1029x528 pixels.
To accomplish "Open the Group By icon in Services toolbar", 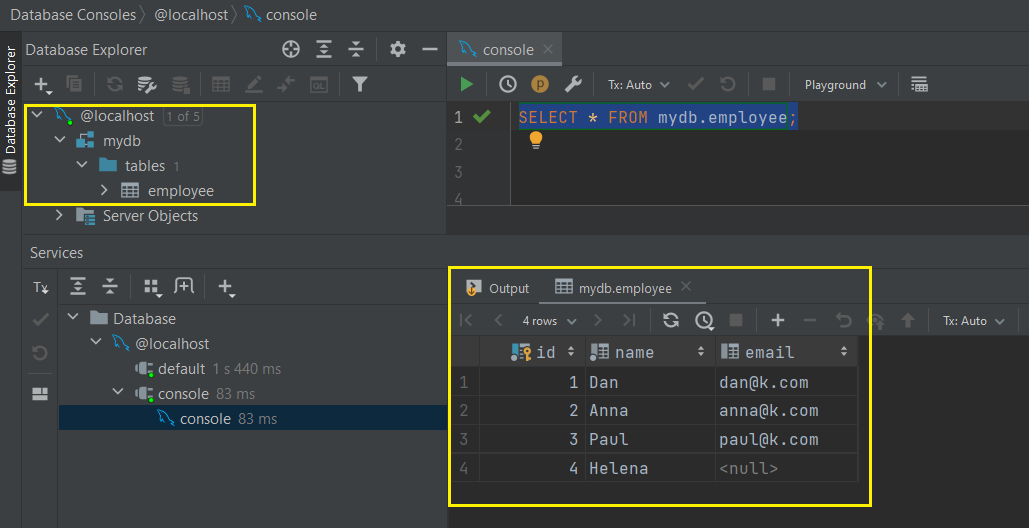I will tap(152, 287).
